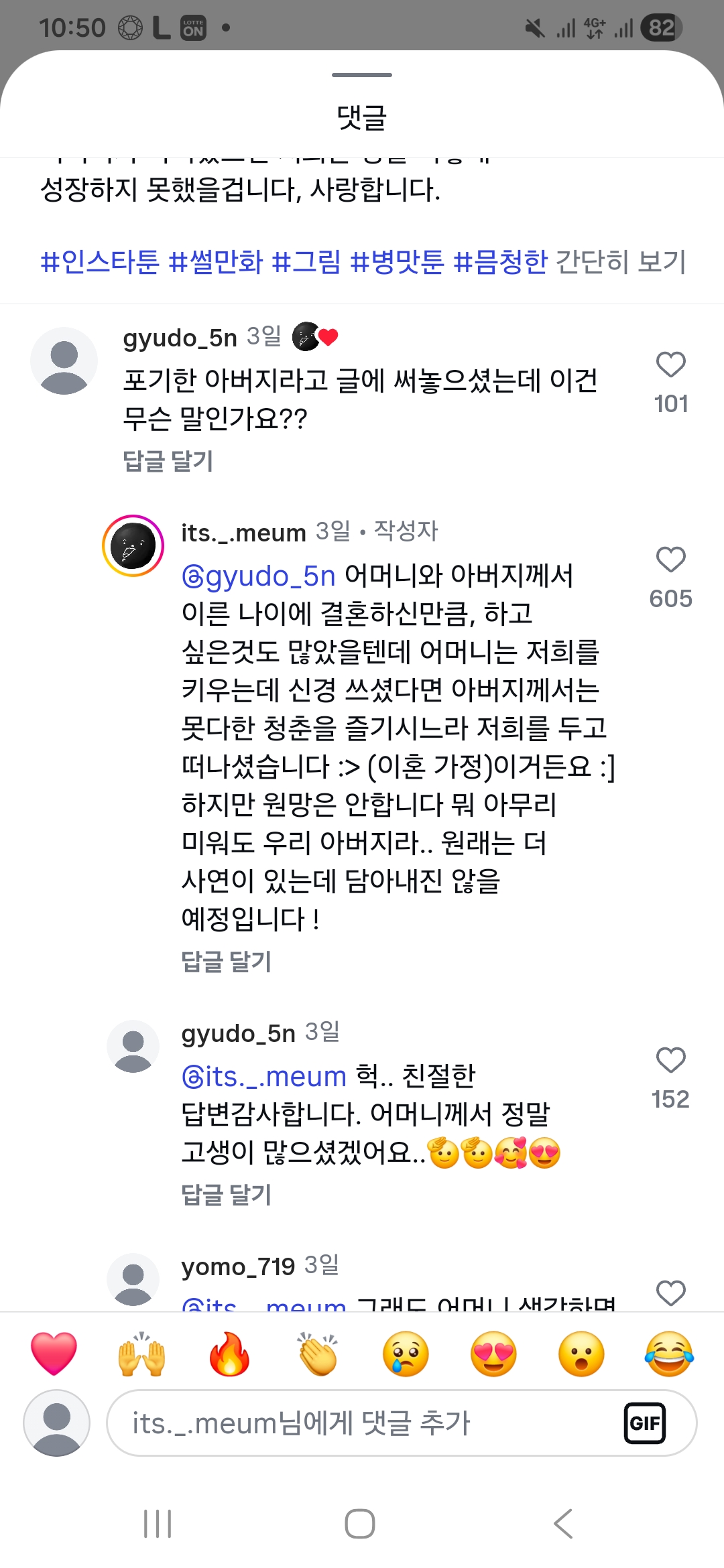Open its._.meum's profile picture with story ring
Image resolution: width=724 pixels, height=1568 pixels.
pyautogui.click(x=133, y=545)
